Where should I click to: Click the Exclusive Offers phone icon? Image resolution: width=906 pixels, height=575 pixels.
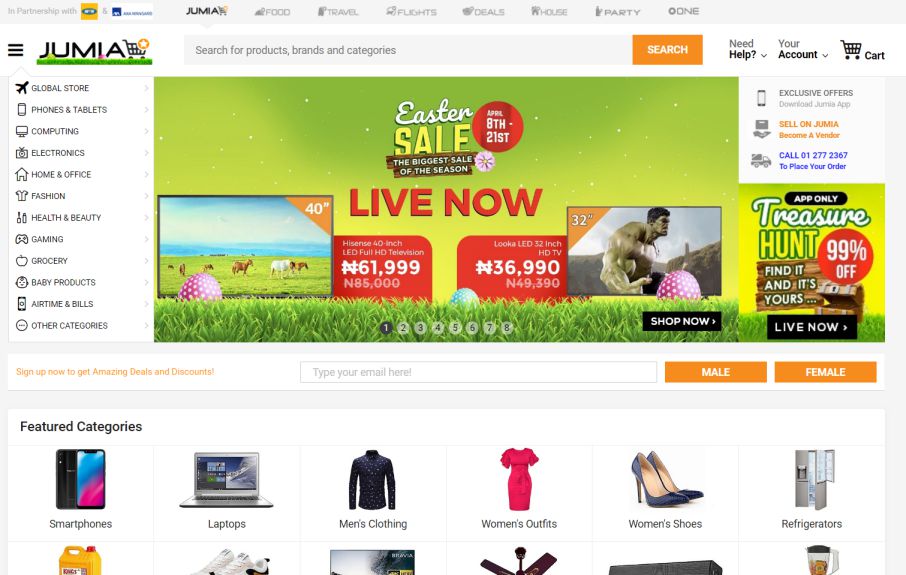pyautogui.click(x=762, y=98)
